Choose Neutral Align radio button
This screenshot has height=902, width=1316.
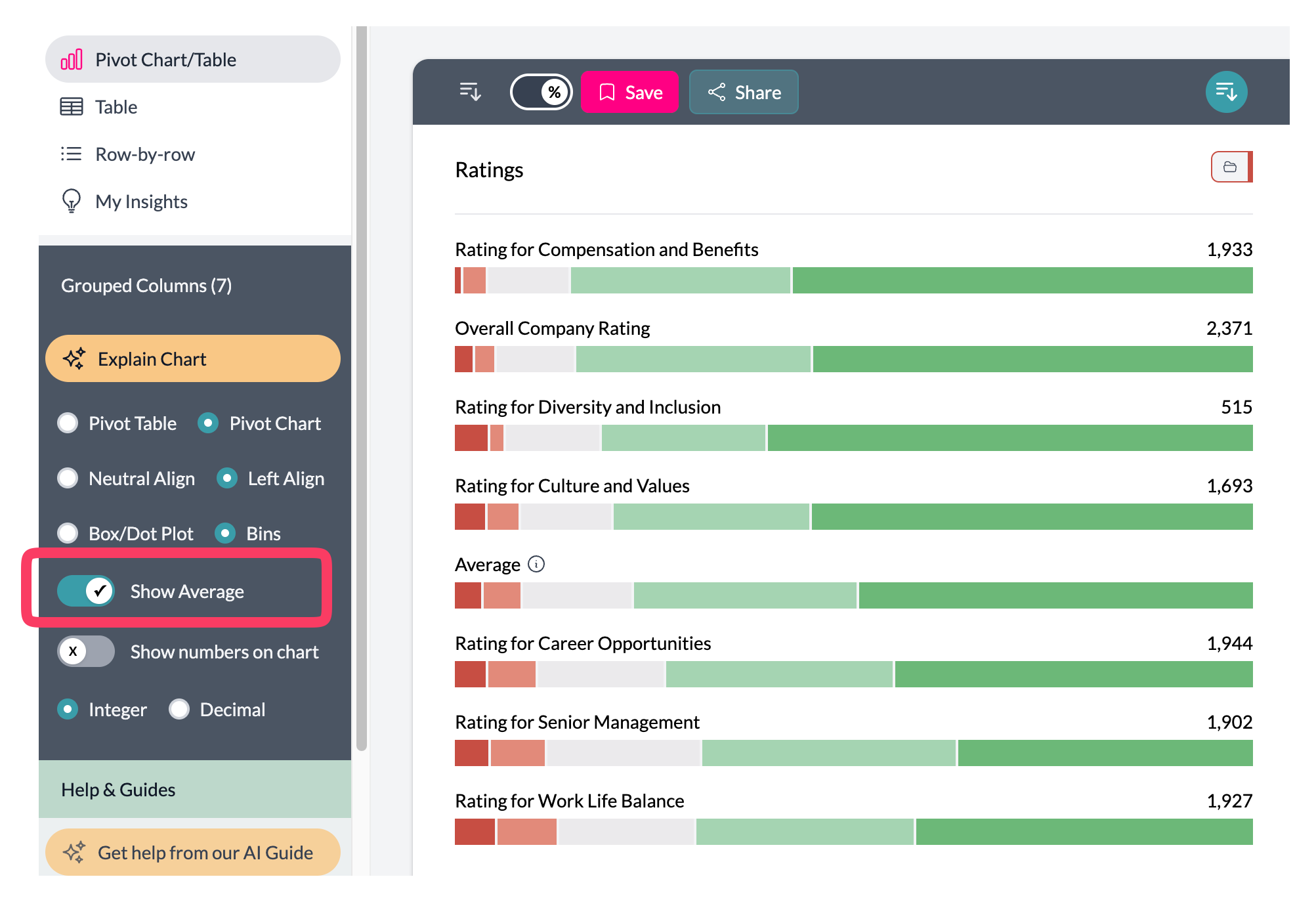68,478
